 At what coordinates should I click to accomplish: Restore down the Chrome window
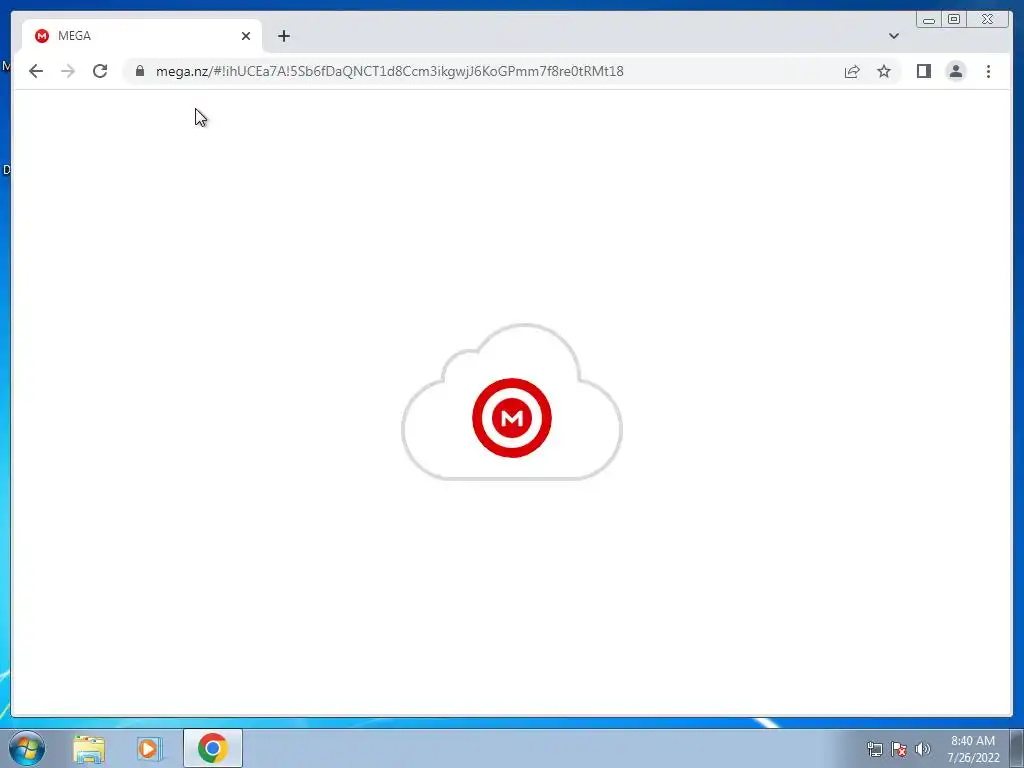[954, 20]
